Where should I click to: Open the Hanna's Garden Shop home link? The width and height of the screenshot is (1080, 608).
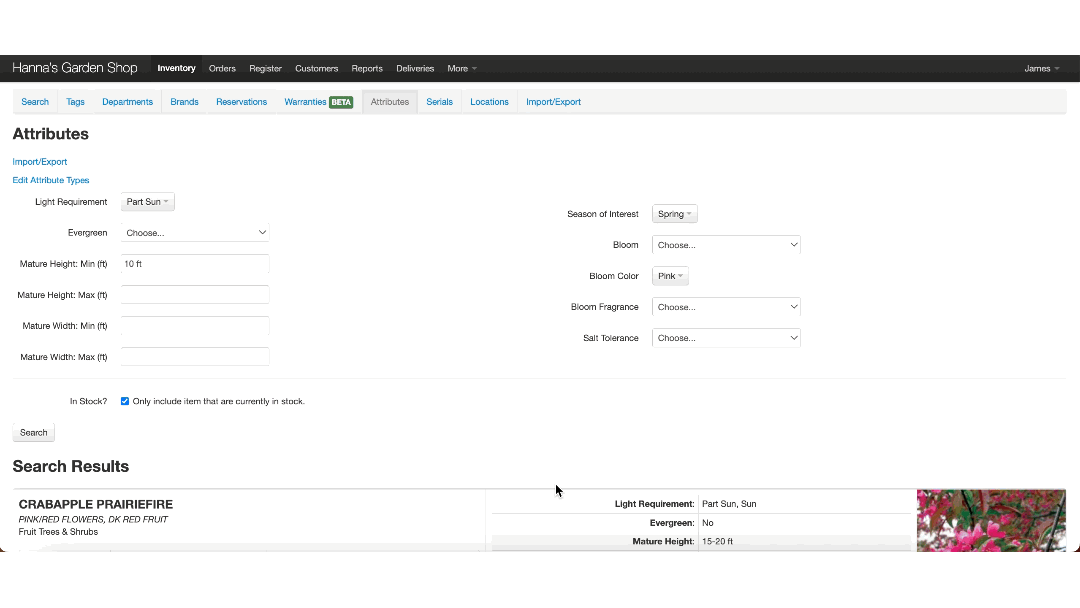pyautogui.click(x=75, y=68)
